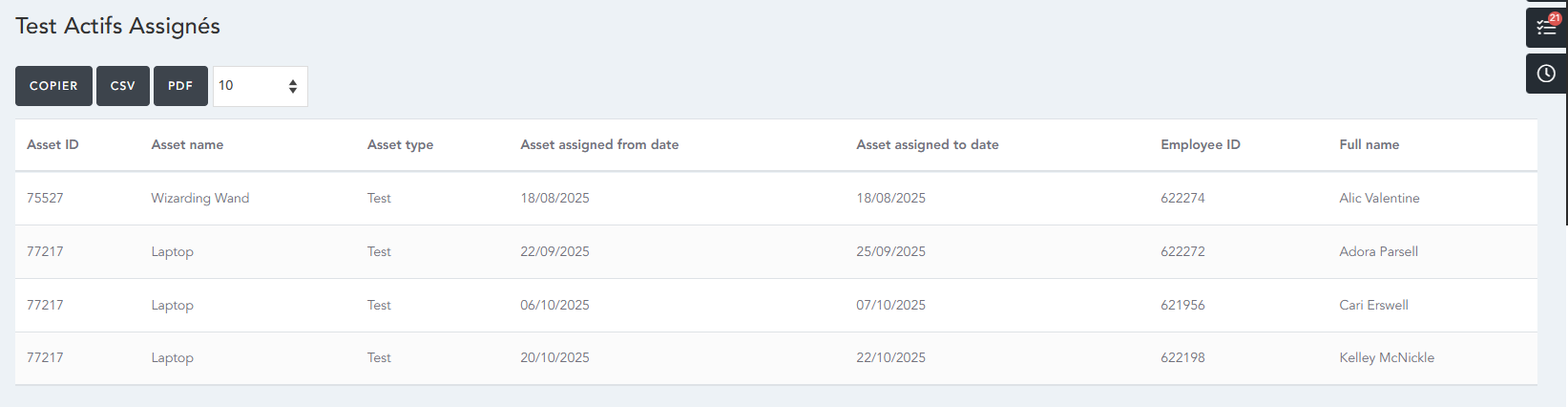Select Cari Erswell's row entry
Viewport: 1568px width, 407px height.
[x=1373, y=306]
